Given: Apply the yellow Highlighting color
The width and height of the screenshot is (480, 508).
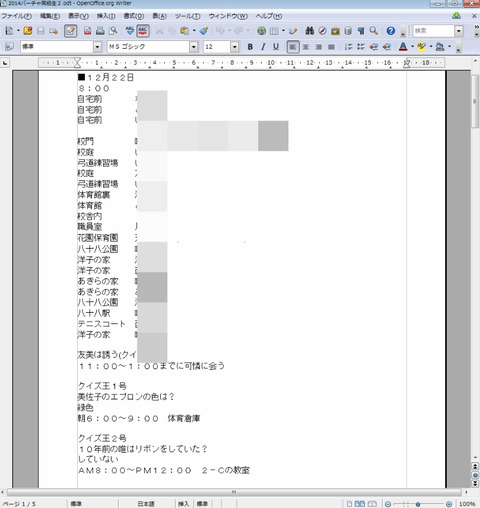Looking at the screenshot, I should click(422, 47).
